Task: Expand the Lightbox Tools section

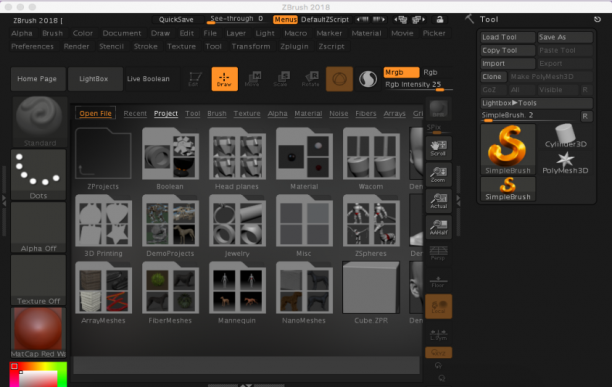Action: tap(536, 103)
